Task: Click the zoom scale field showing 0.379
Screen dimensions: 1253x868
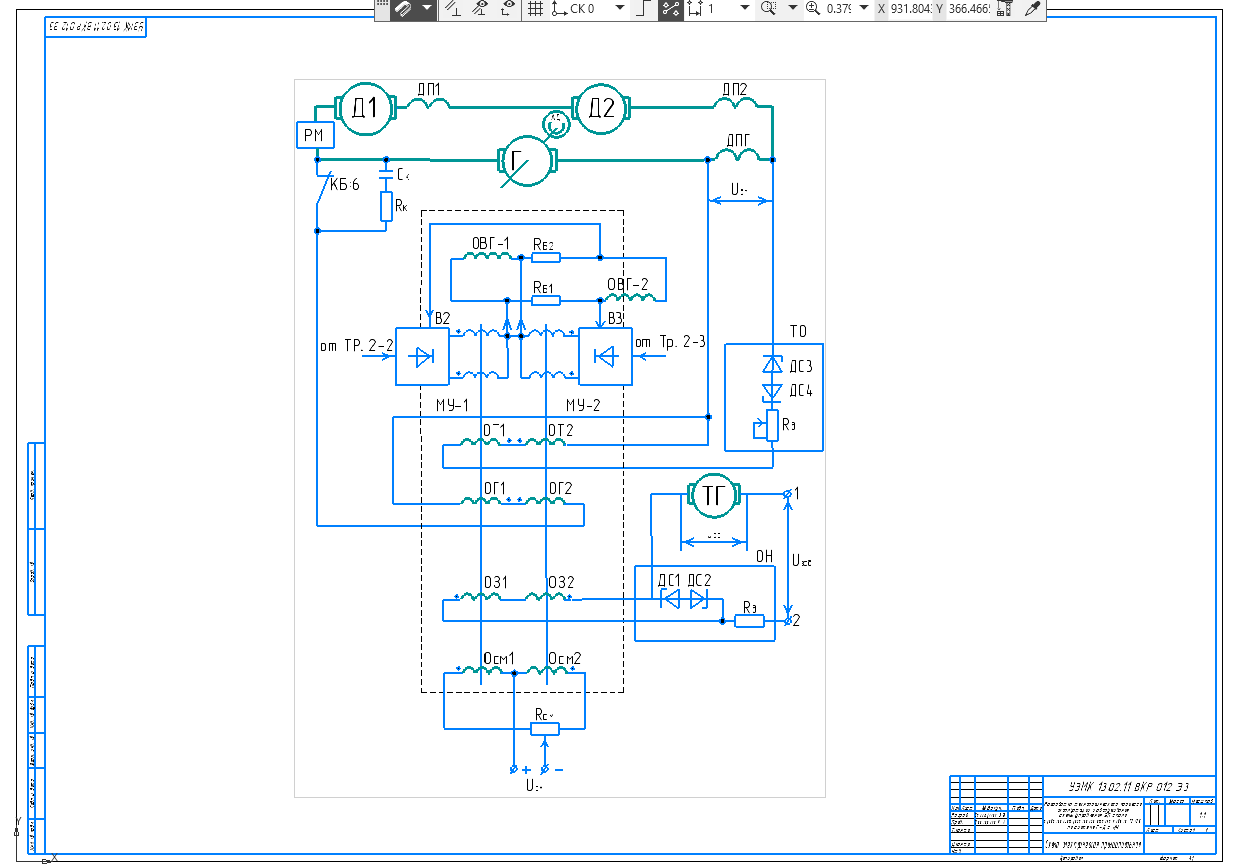Action: click(839, 9)
